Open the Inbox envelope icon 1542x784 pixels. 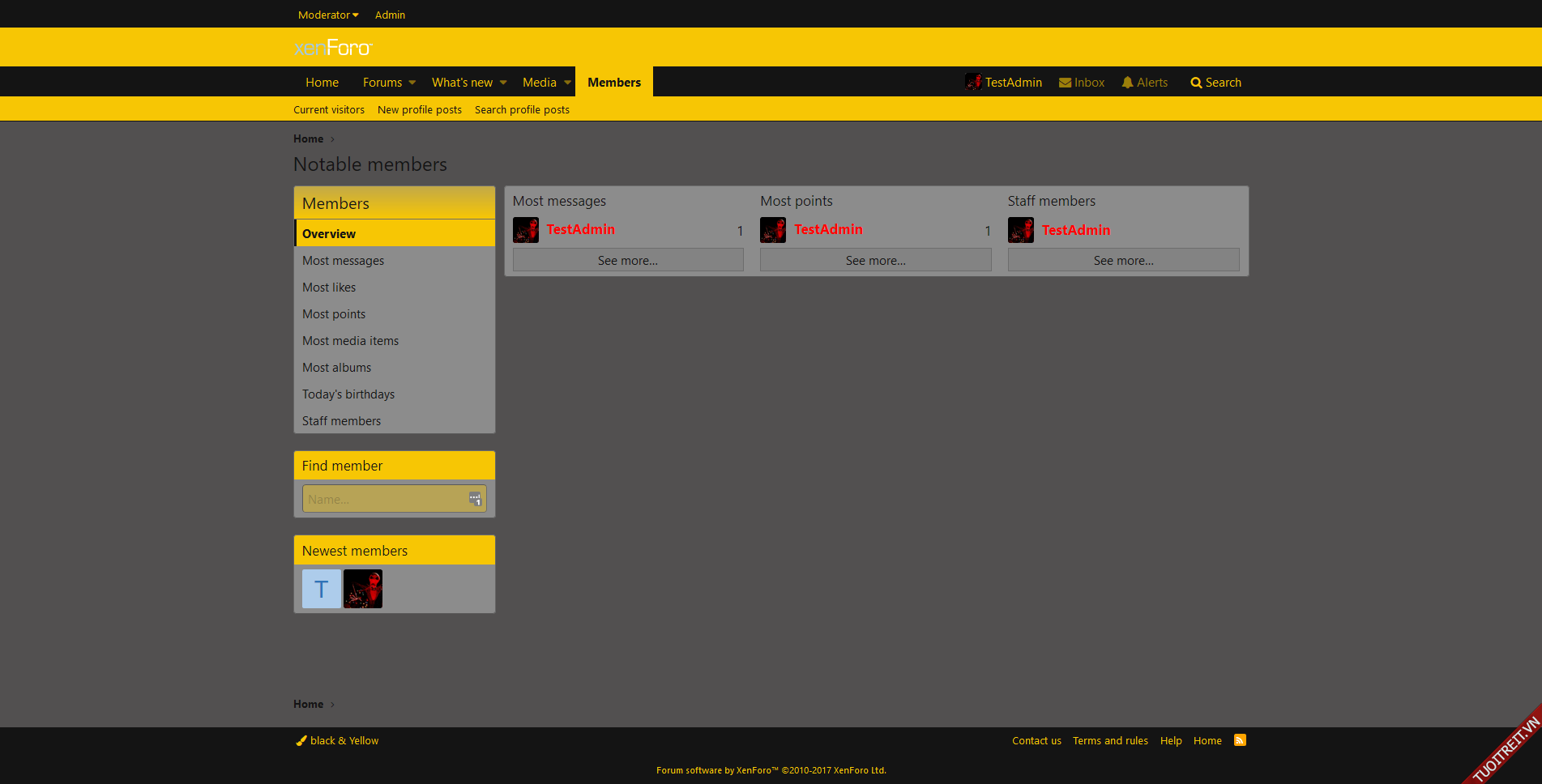click(1066, 83)
